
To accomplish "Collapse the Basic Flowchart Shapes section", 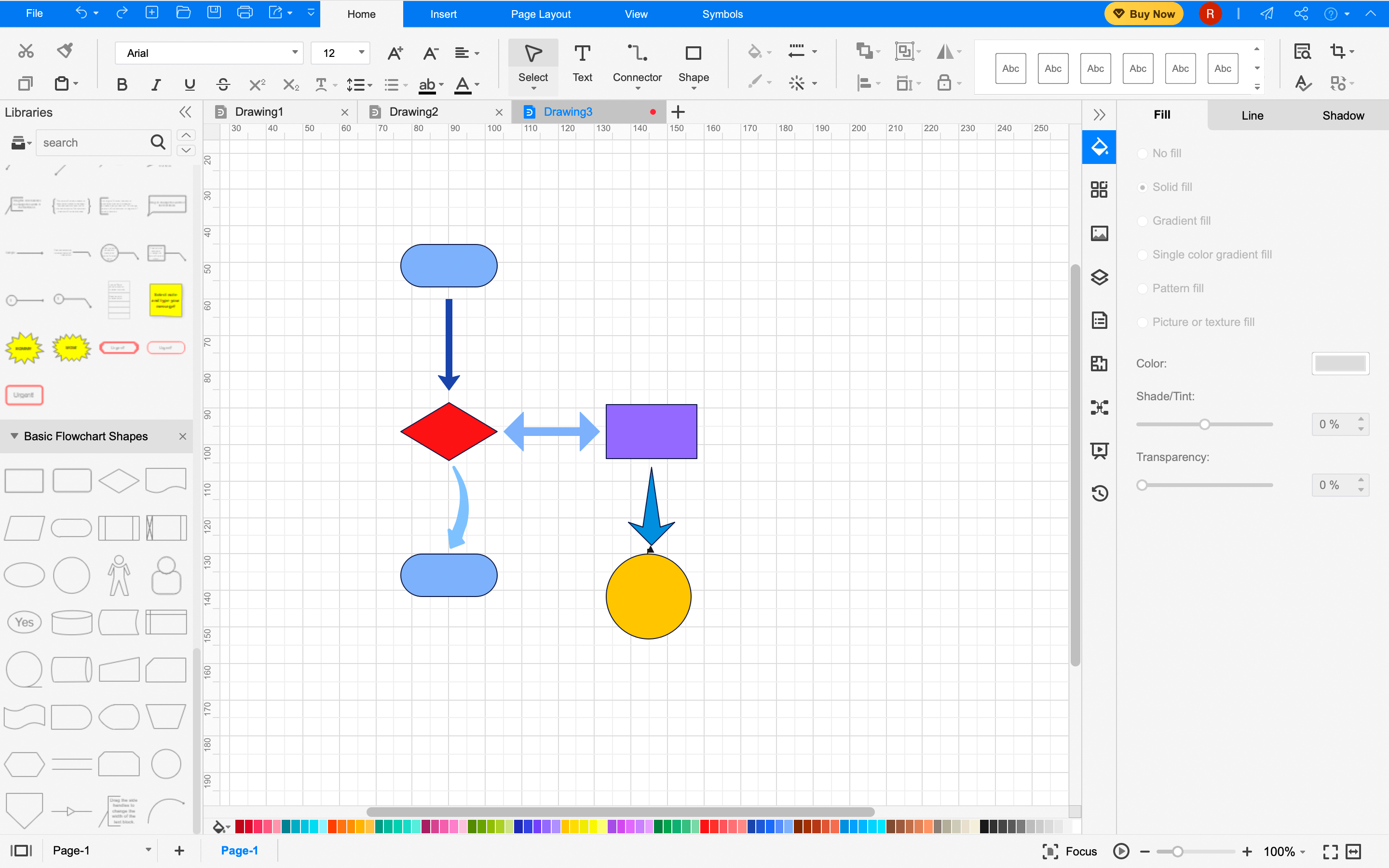I will click(x=14, y=436).
